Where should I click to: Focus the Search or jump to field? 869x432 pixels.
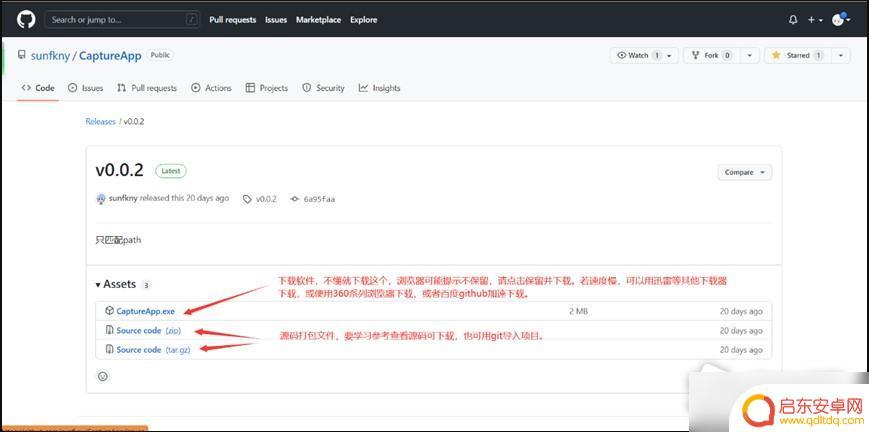[122, 19]
